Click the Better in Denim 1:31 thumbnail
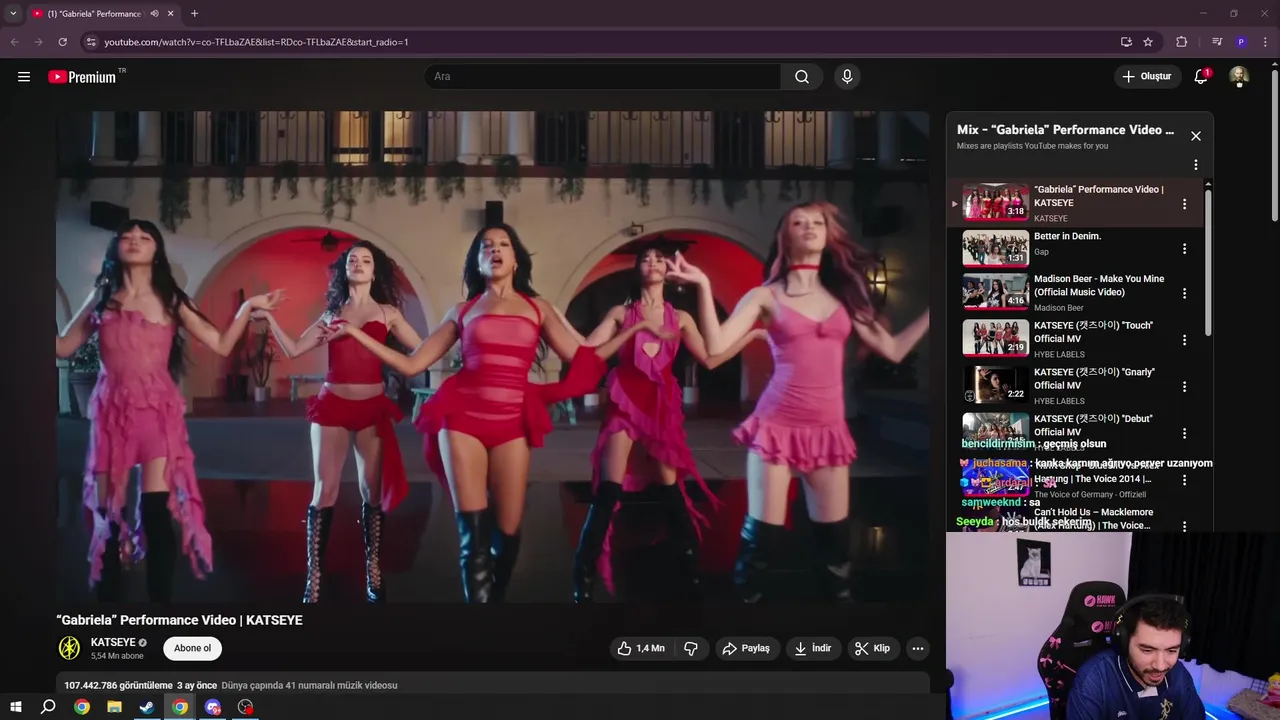The width and height of the screenshot is (1280, 720). point(995,248)
